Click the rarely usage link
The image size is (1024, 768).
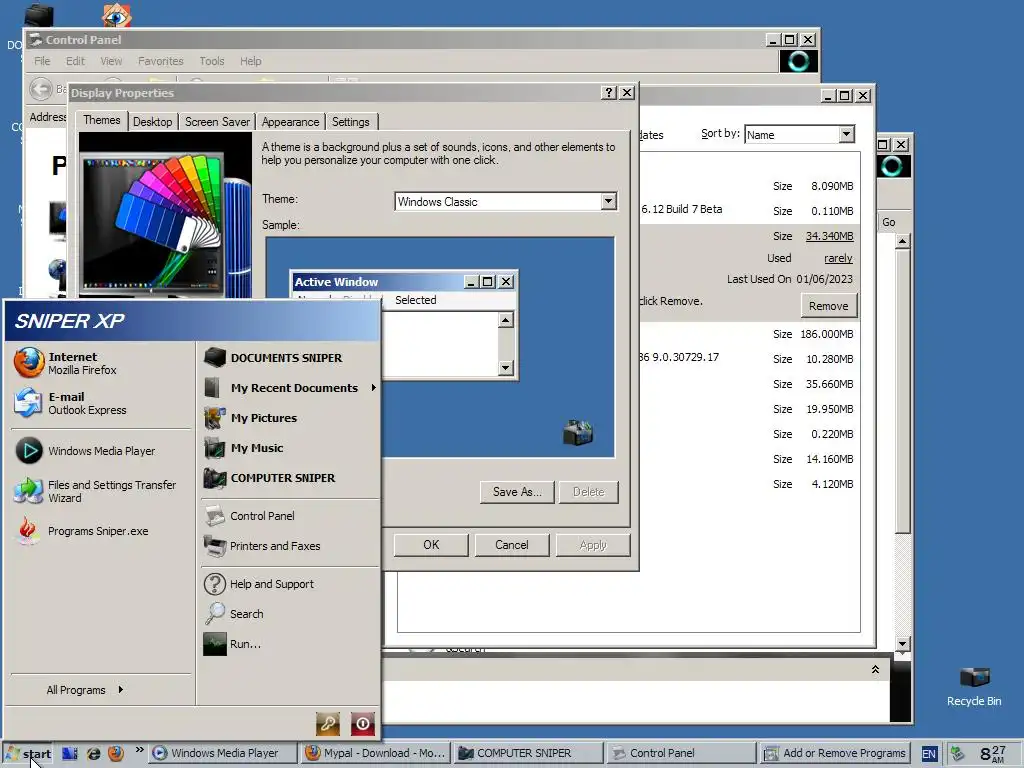pyautogui.click(x=839, y=258)
